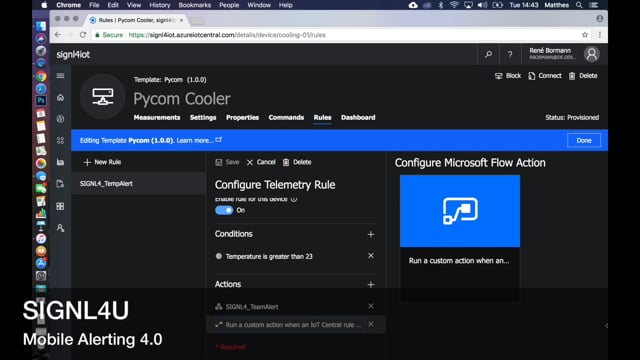The width and height of the screenshot is (640, 360).
Task: Open the Jobs sidebar icon
Action: click(60, 184)
